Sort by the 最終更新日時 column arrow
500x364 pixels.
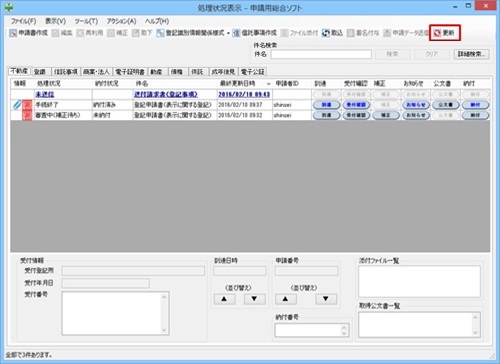click(268, 84)
